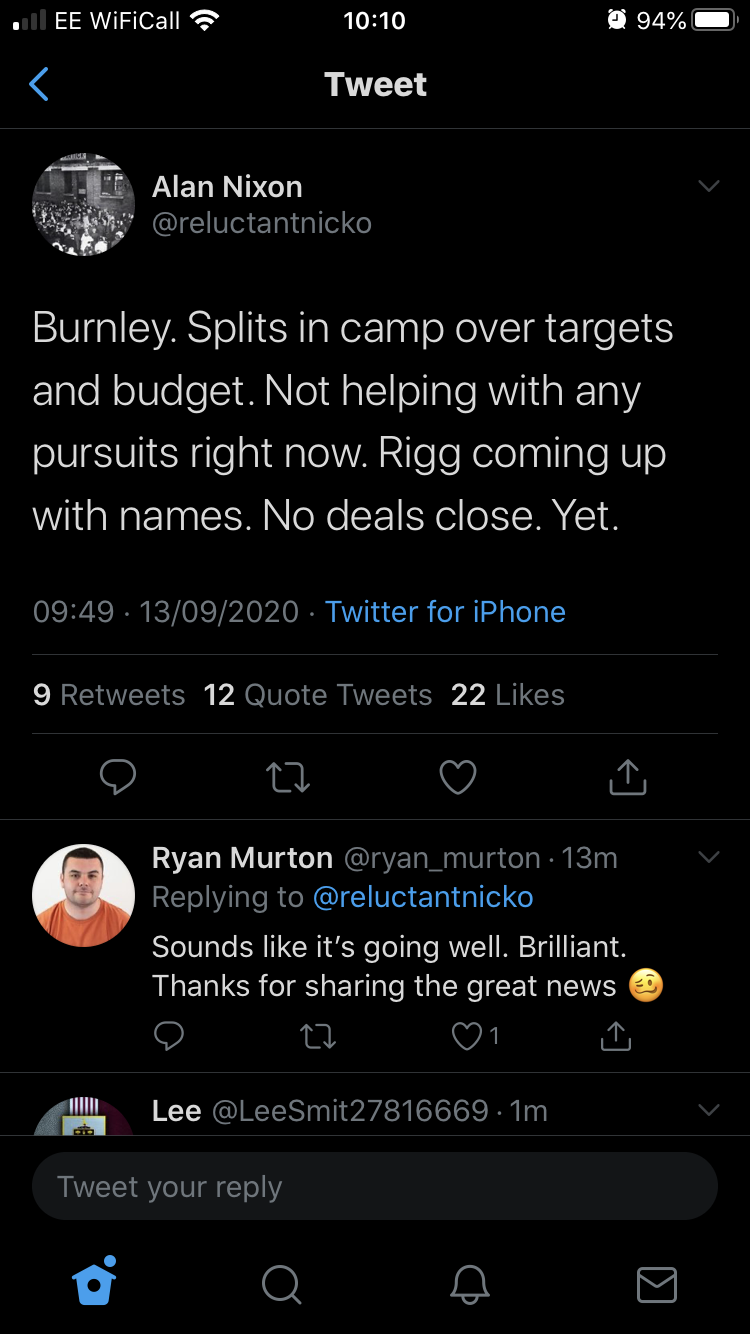This screenshot has height=1334, width=750.
Task: Retweet Alan Nixon's Burnley tweet
Action: (288, 777)
